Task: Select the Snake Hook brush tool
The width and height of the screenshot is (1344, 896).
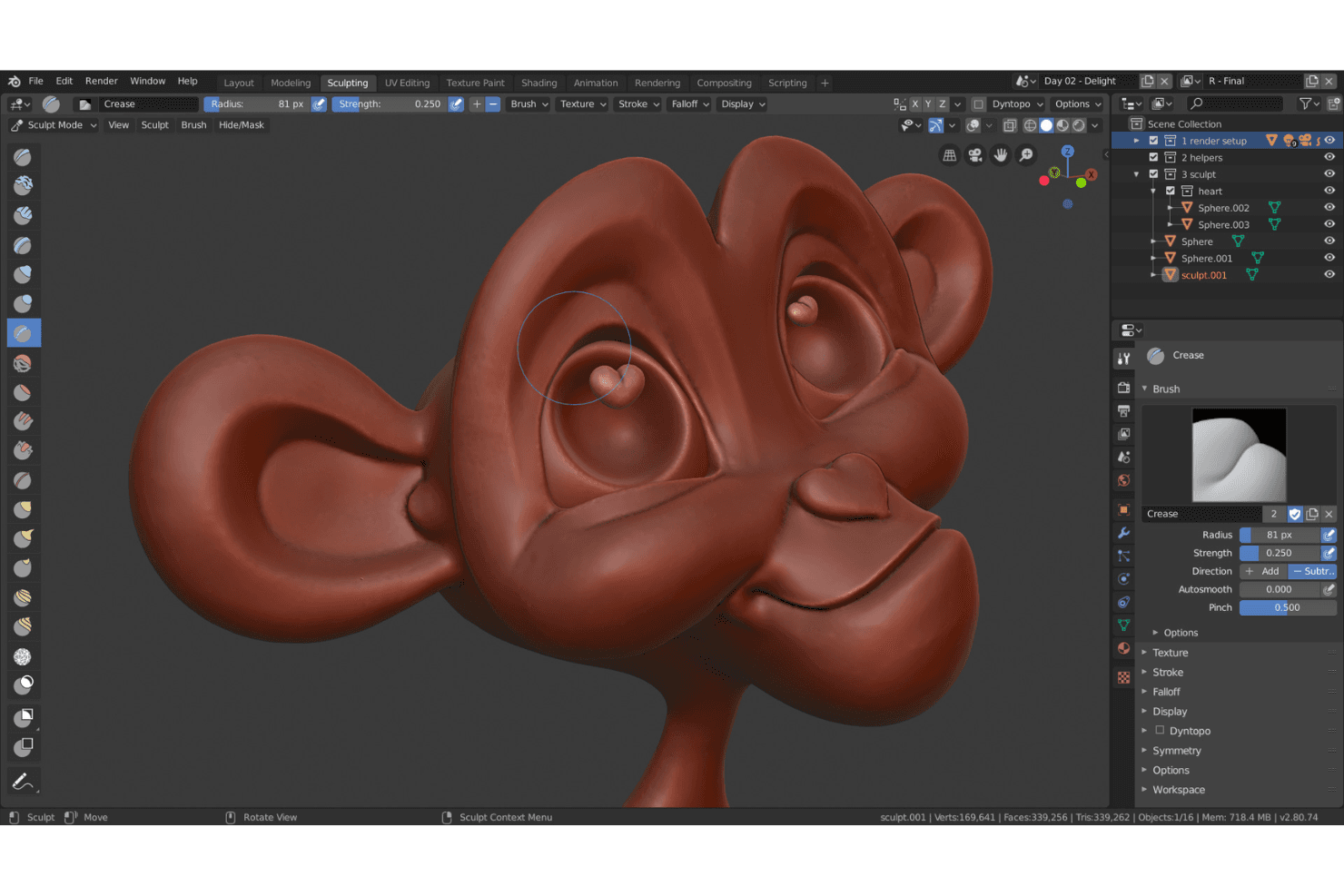Action: tap(24, 538)
